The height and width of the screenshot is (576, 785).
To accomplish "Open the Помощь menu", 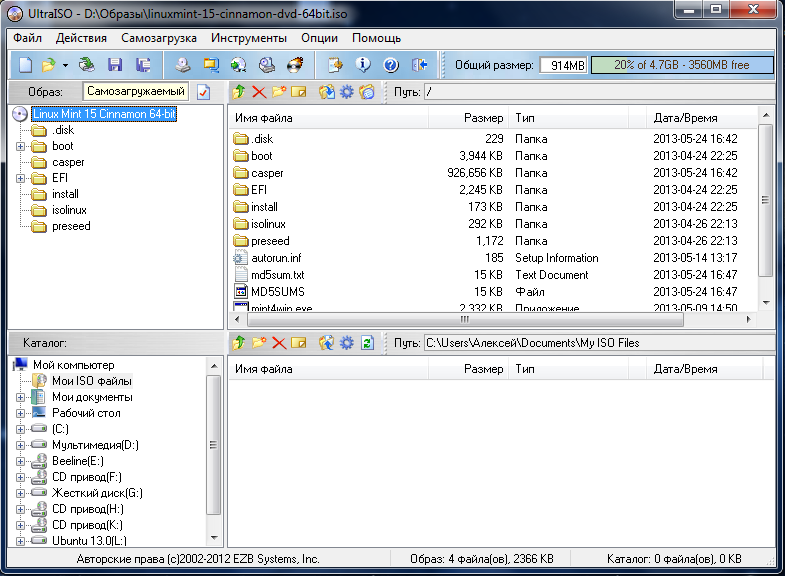I will (376, 38).
